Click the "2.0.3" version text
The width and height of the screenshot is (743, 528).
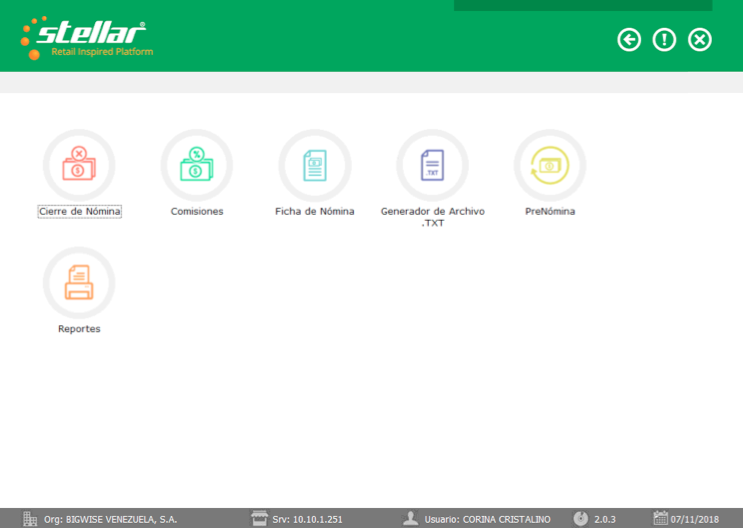tap(605, 519)
